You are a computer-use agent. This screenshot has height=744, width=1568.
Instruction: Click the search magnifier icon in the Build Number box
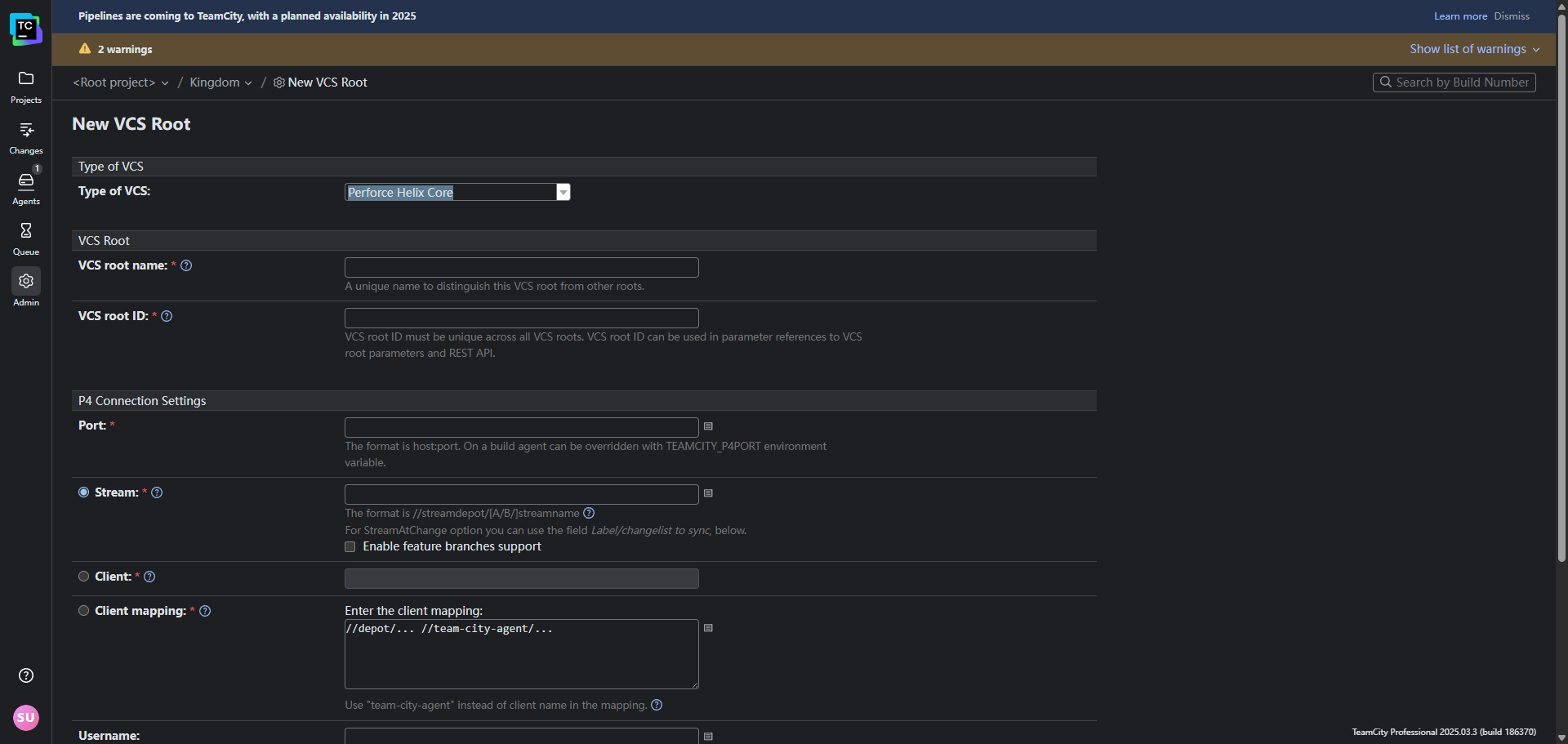tap(1386, 82)
